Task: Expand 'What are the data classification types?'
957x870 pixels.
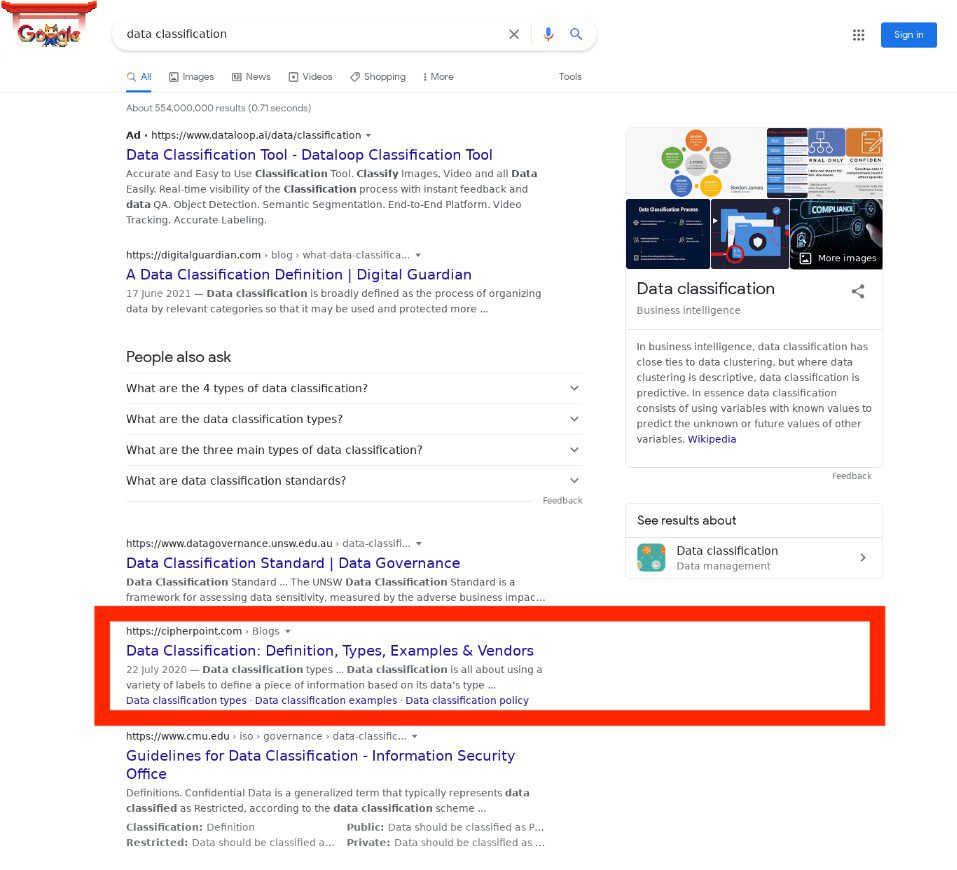Action: (x=354, y=419)
